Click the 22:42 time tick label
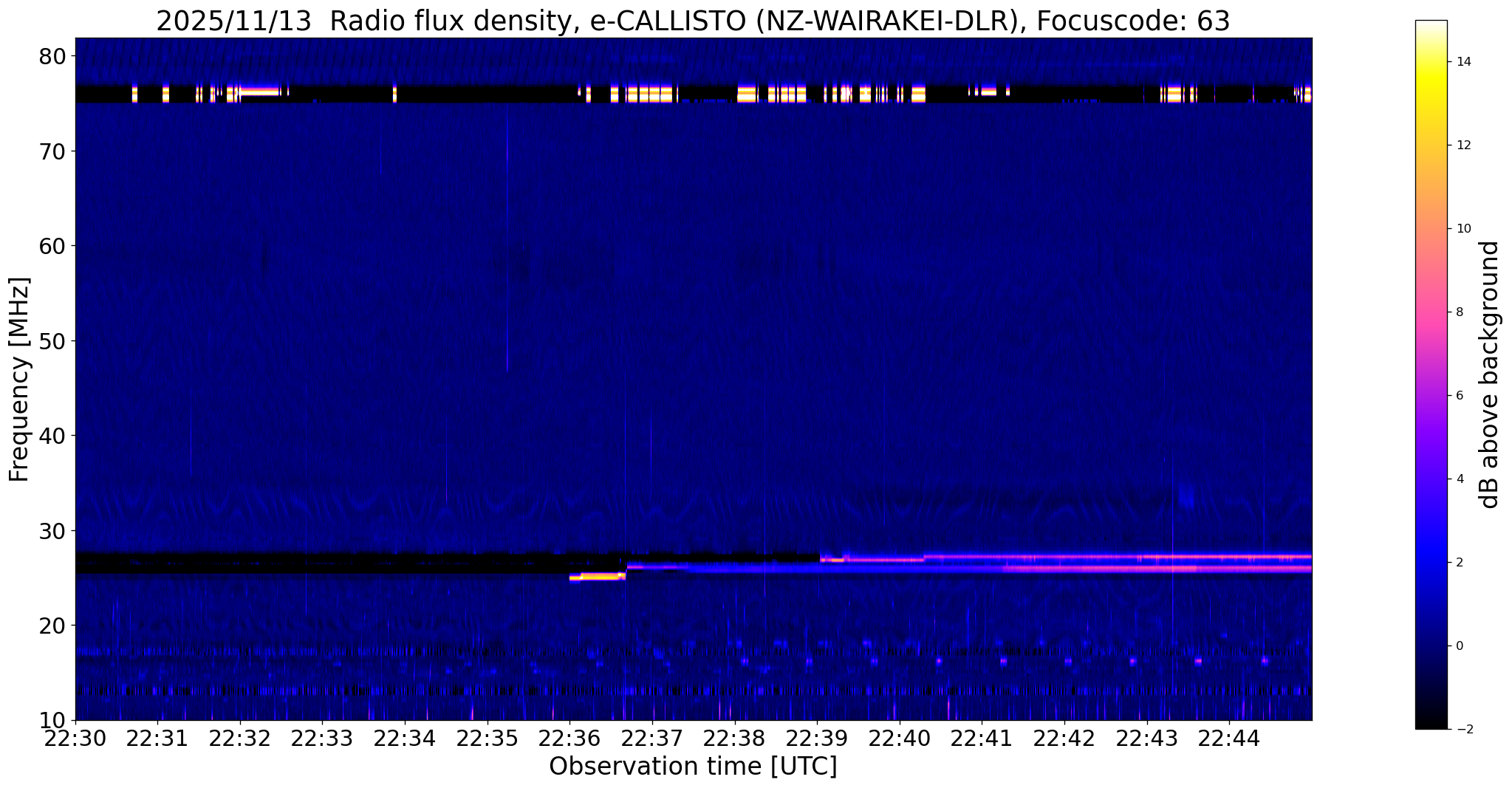1512x788 pixels. click(x=1064, y=739)
